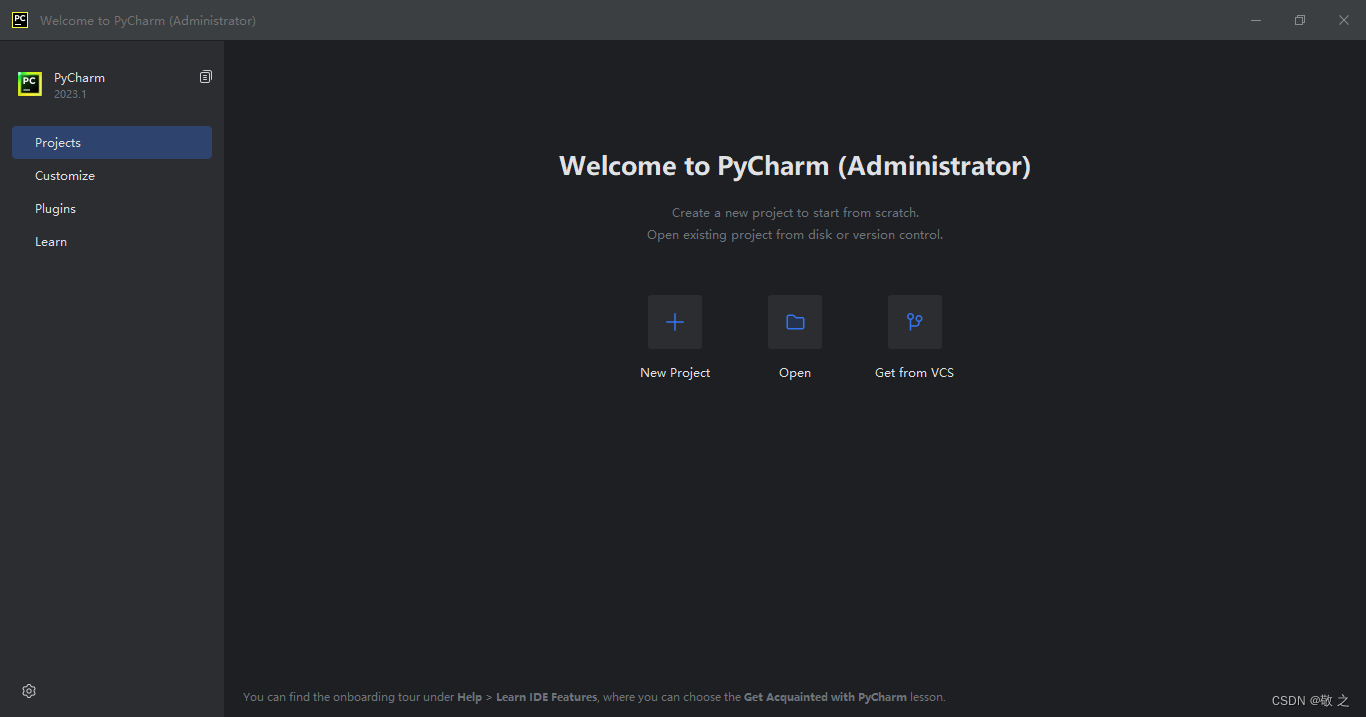
Task: Click the Get from VCS branch icon
Action: coord(915,322)
